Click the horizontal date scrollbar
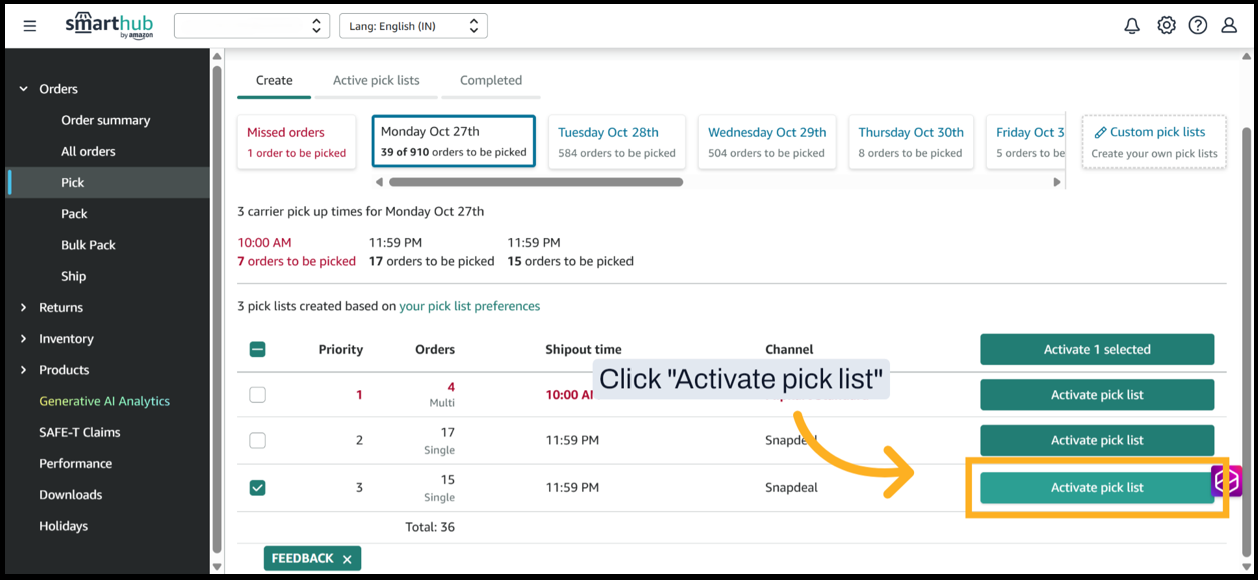Viewport: 1258px width, 580px height. coord(535,182)
